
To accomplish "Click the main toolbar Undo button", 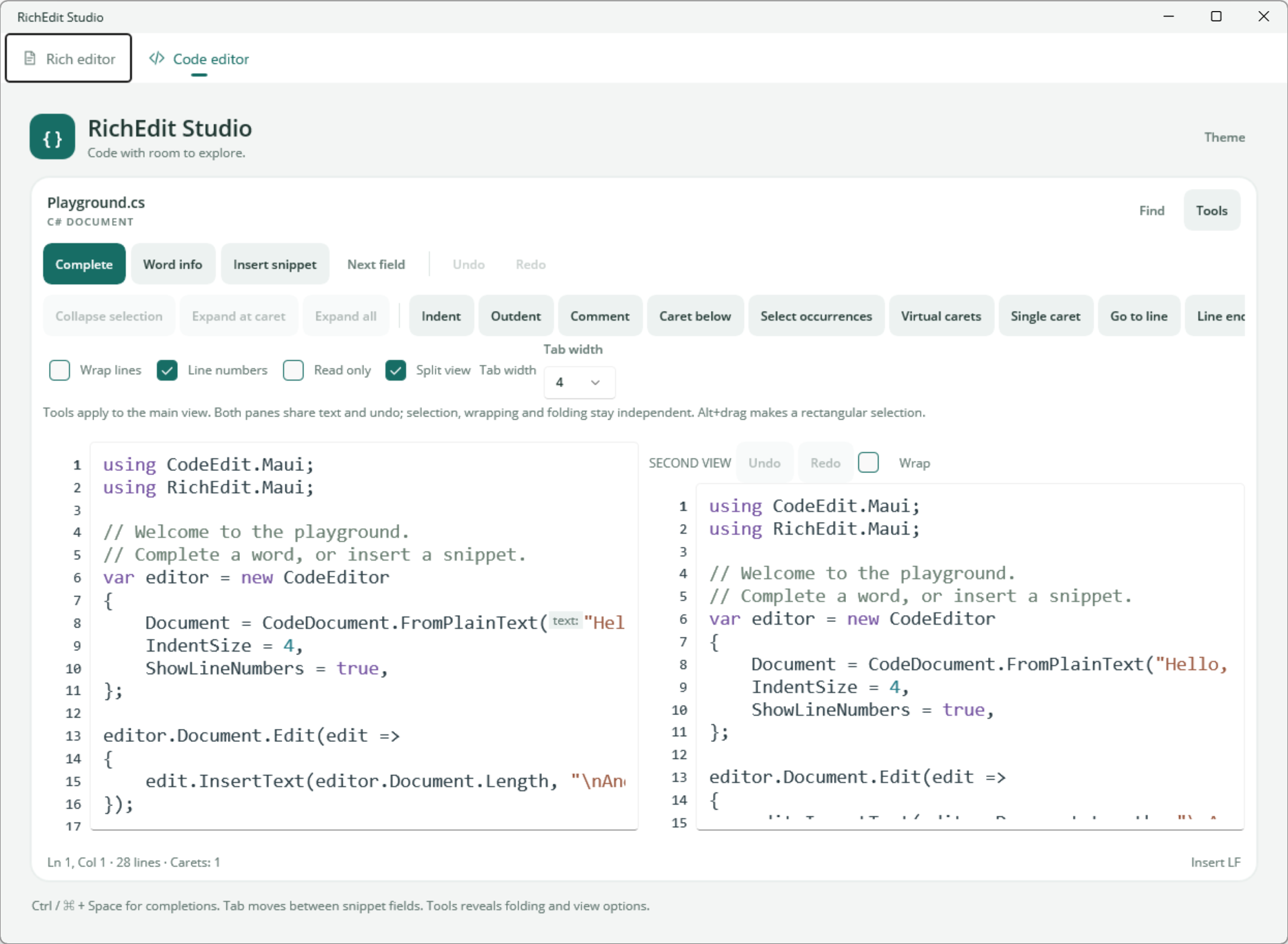I will point(468,264).
